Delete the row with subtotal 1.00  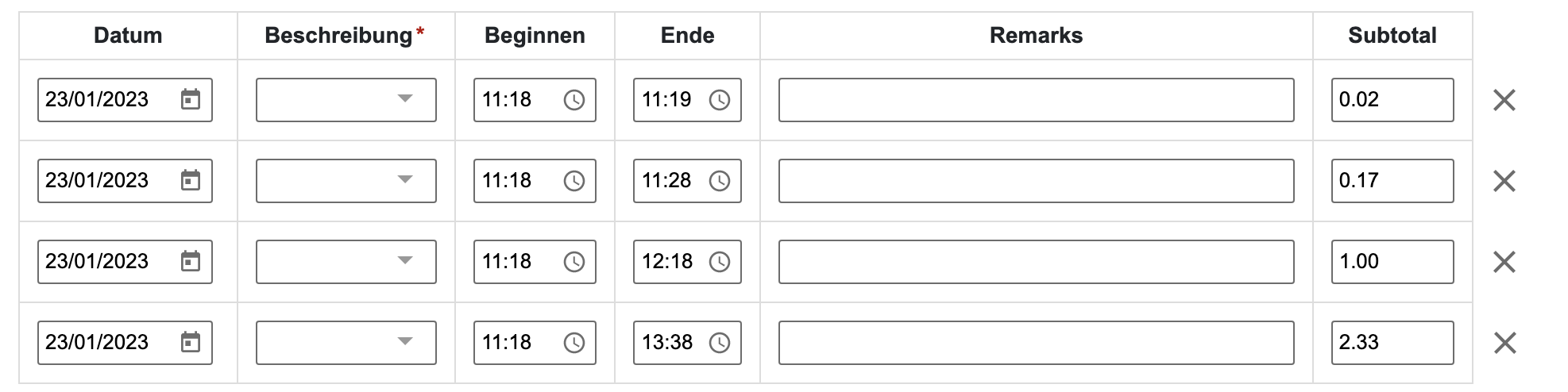click(1504, 262)
